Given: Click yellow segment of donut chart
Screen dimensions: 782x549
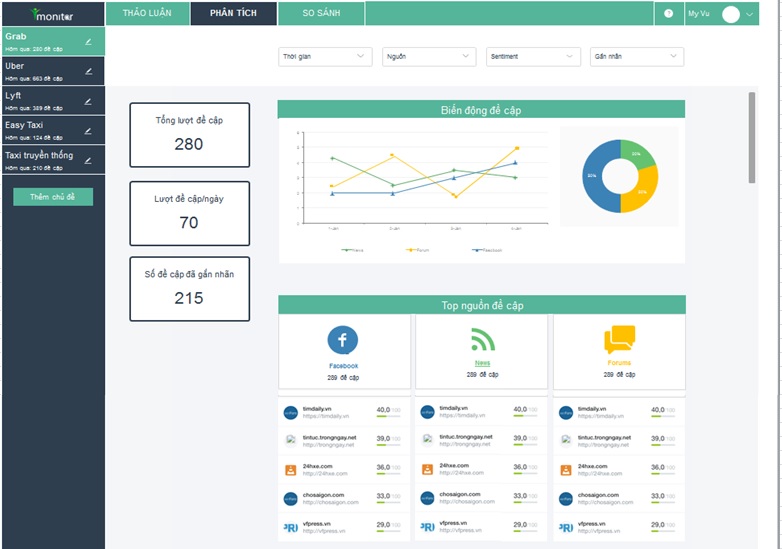Looking at the screenshot, I should (x=642, y=191).
